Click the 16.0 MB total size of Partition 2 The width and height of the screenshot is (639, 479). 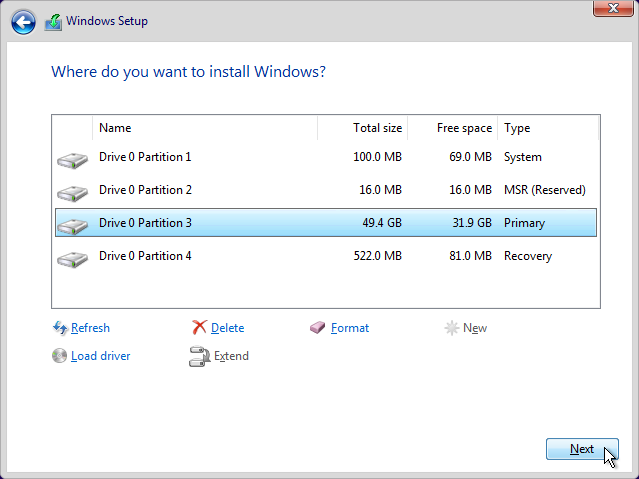coord(380,190)
